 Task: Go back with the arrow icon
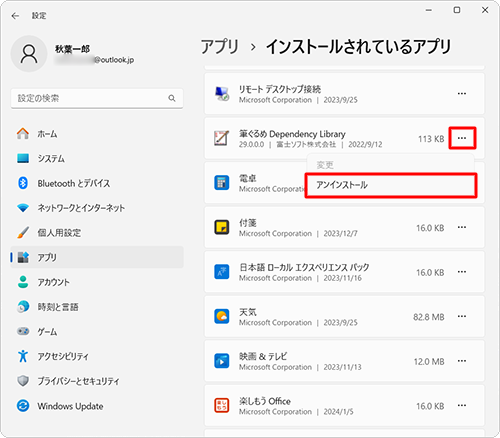[x=15, y=16]
